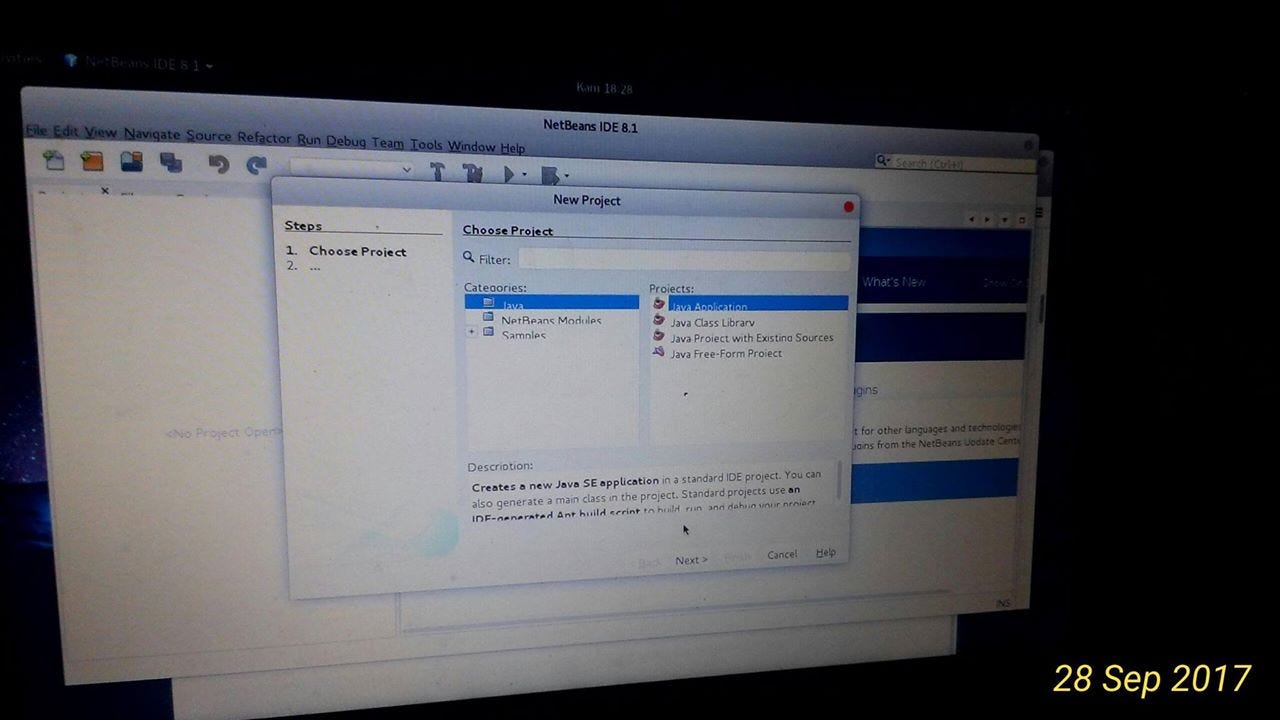Select Java Free-Form Project
Image resolution: width=1280 pixels, height=720 pixels.
[x=726, y=353]
